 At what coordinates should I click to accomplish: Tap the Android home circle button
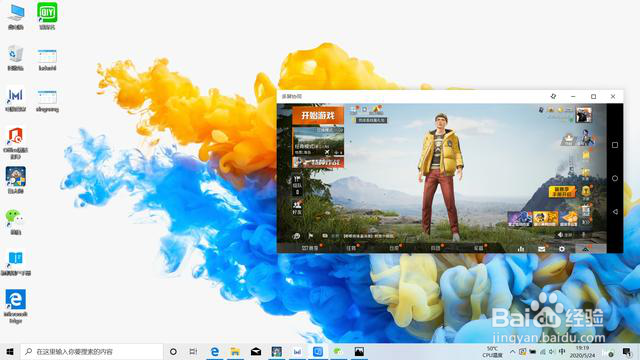click(x=615, y=178)
